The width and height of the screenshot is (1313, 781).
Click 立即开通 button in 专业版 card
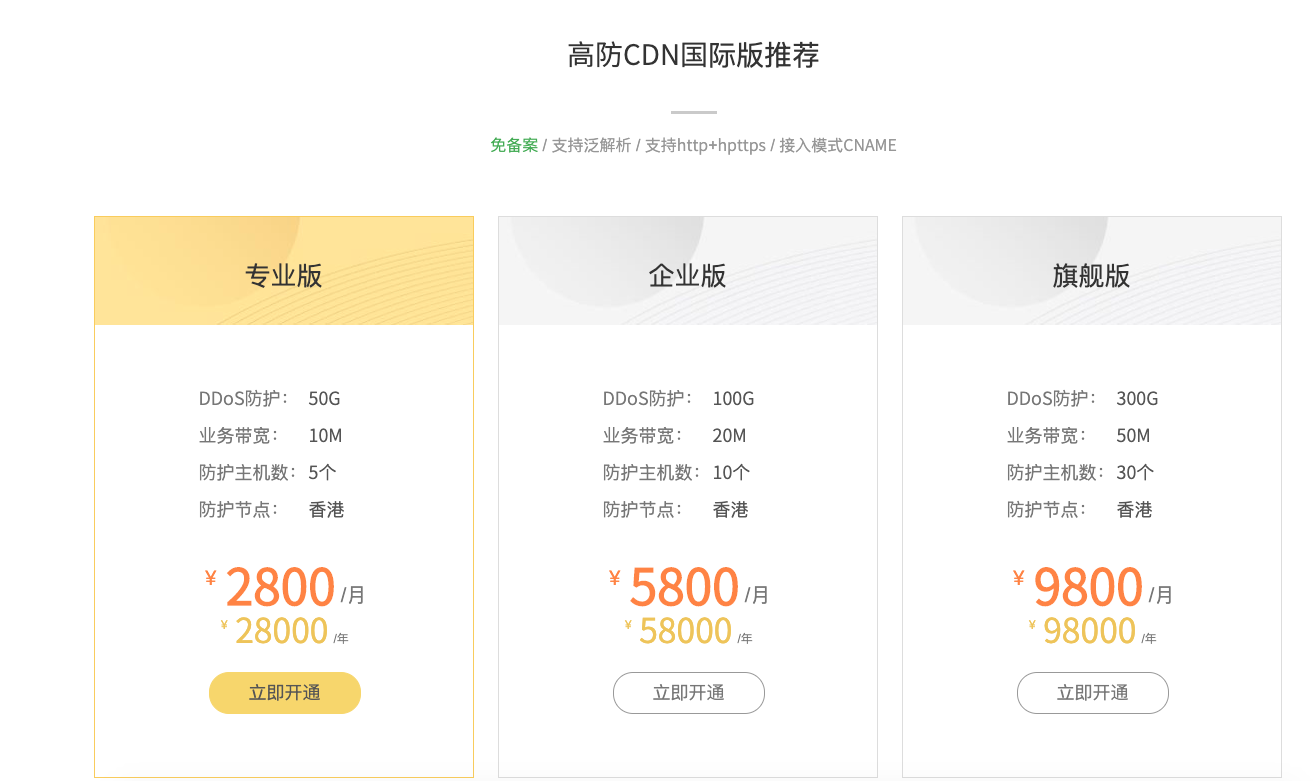tap(285, 693)
